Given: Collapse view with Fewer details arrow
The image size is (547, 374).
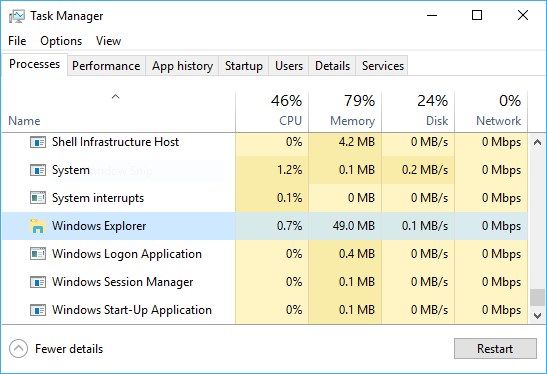Looking at the screenshot, I should pyautogui.click(x=18, y=349).
